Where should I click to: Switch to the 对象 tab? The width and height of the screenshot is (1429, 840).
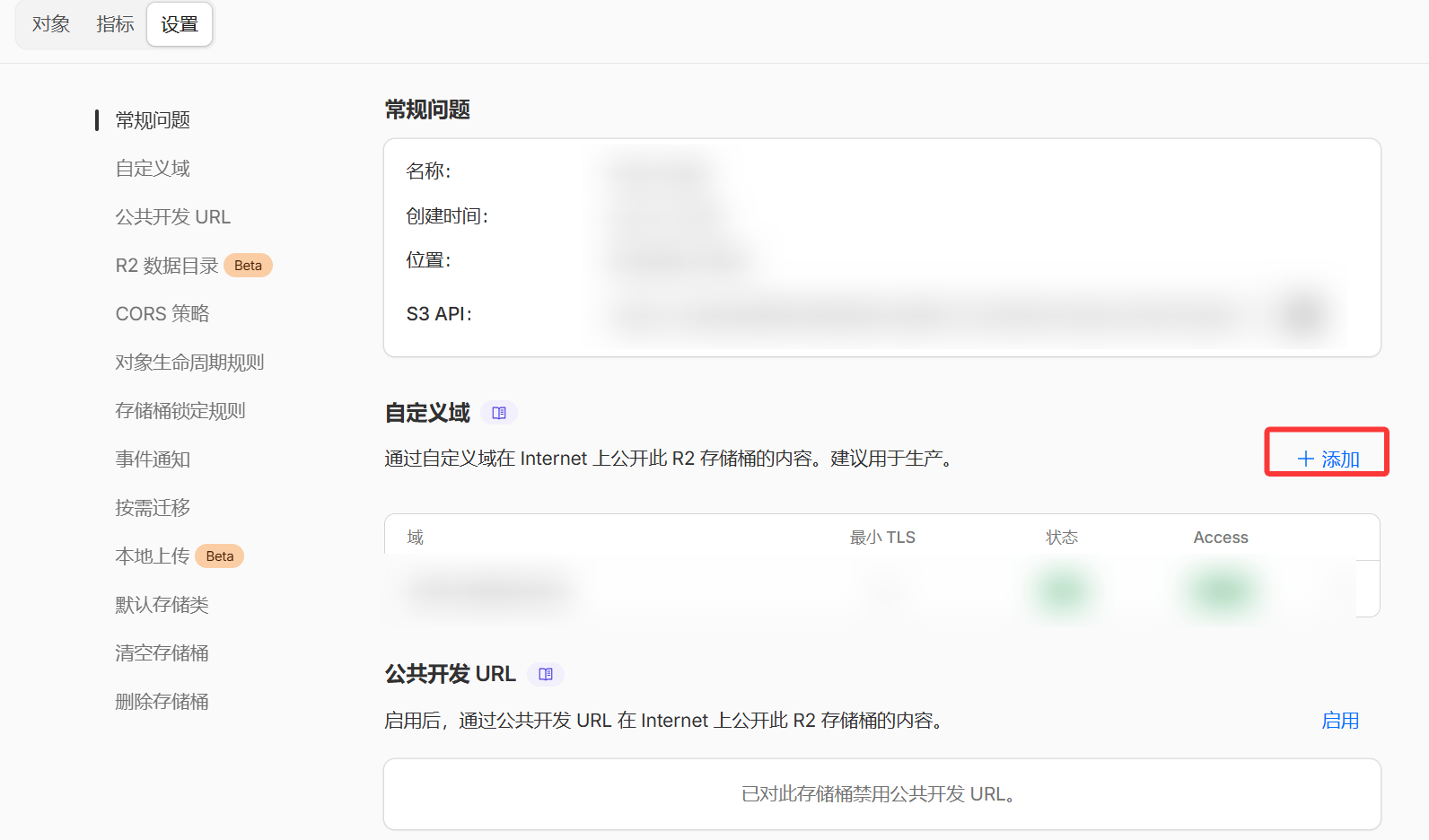pos(51,24)
